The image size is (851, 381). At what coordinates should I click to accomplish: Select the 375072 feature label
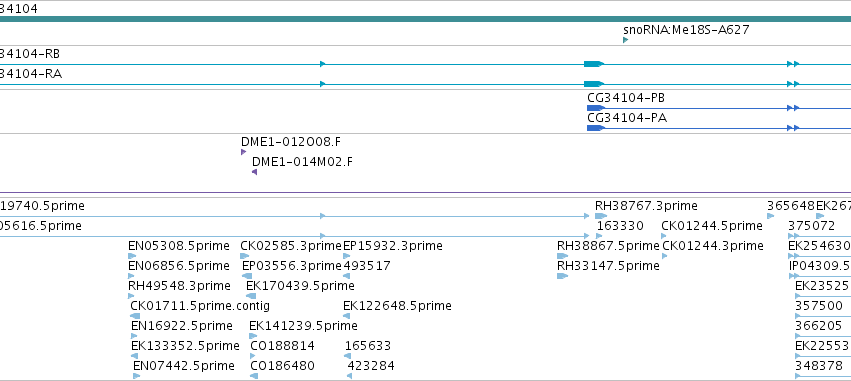[811, 226]
